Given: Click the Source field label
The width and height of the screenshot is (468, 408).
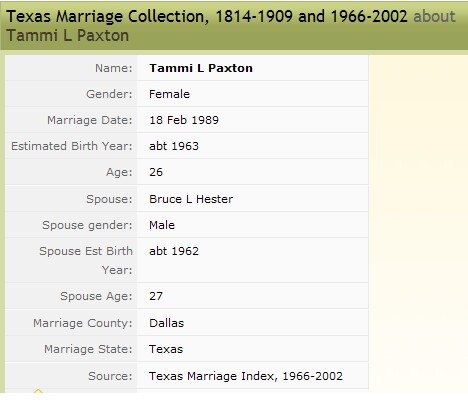Looking at the screenshot, I should 110,376.
